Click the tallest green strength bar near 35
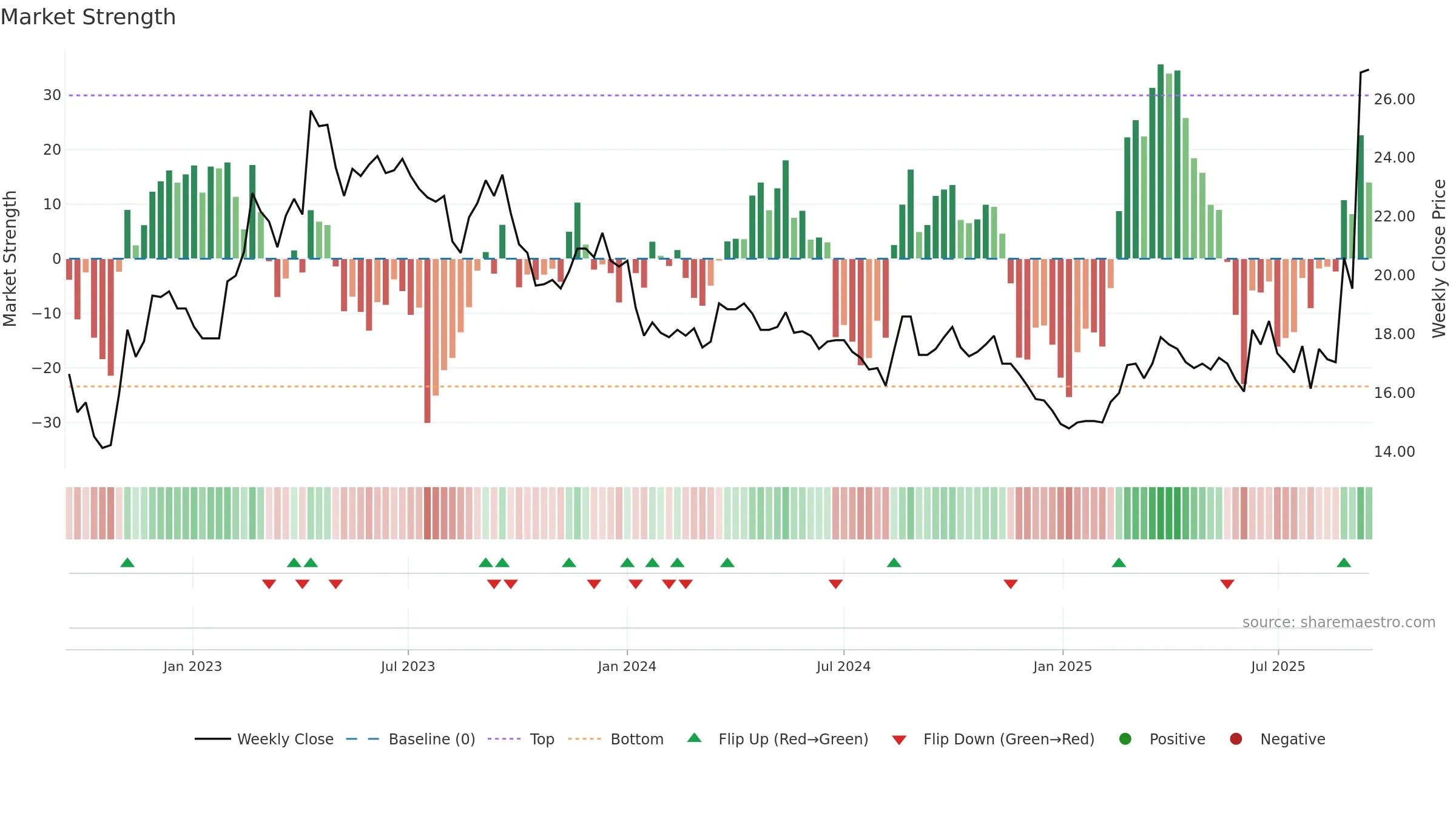The height and width of the screenshot is (819, 1456). click(x=1160, y=161)
